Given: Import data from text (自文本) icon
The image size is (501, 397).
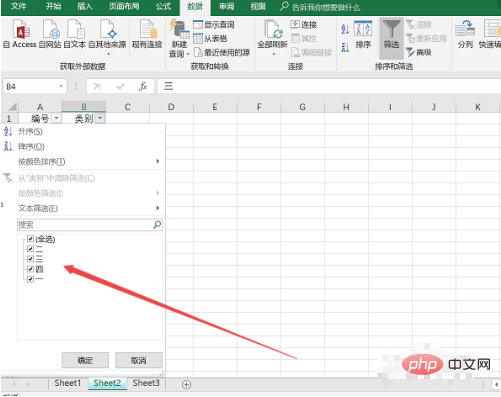Looking at the screenshot, I should 76,29.
